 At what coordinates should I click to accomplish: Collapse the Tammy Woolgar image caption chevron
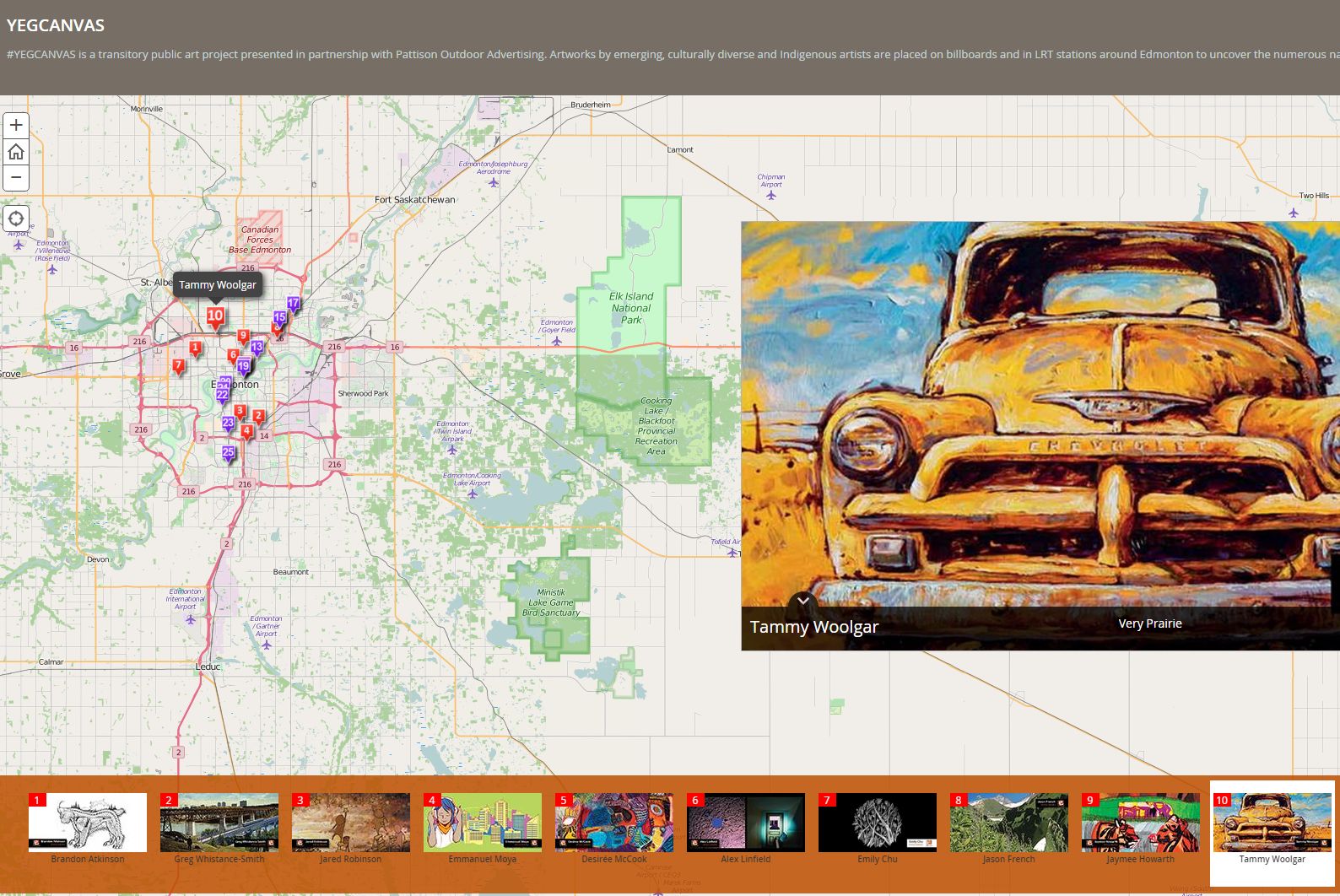pos(803,601)
